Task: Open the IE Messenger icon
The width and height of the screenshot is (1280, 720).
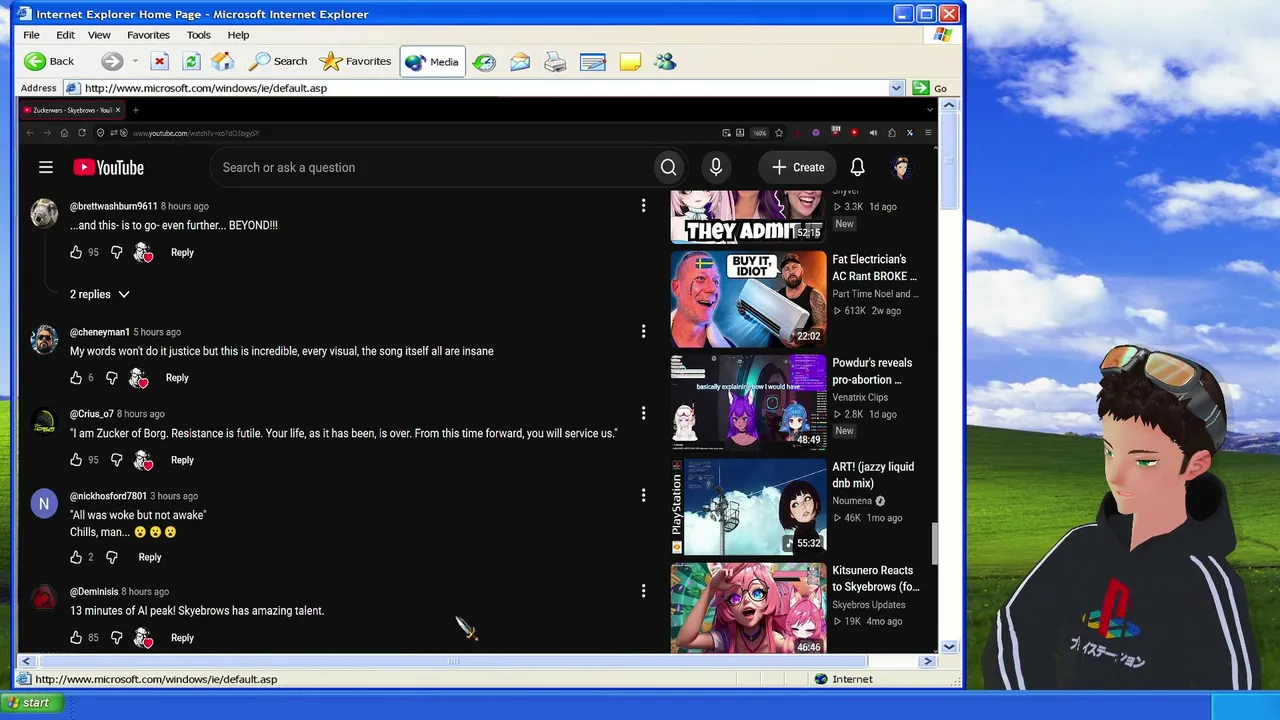Action: 665,62
